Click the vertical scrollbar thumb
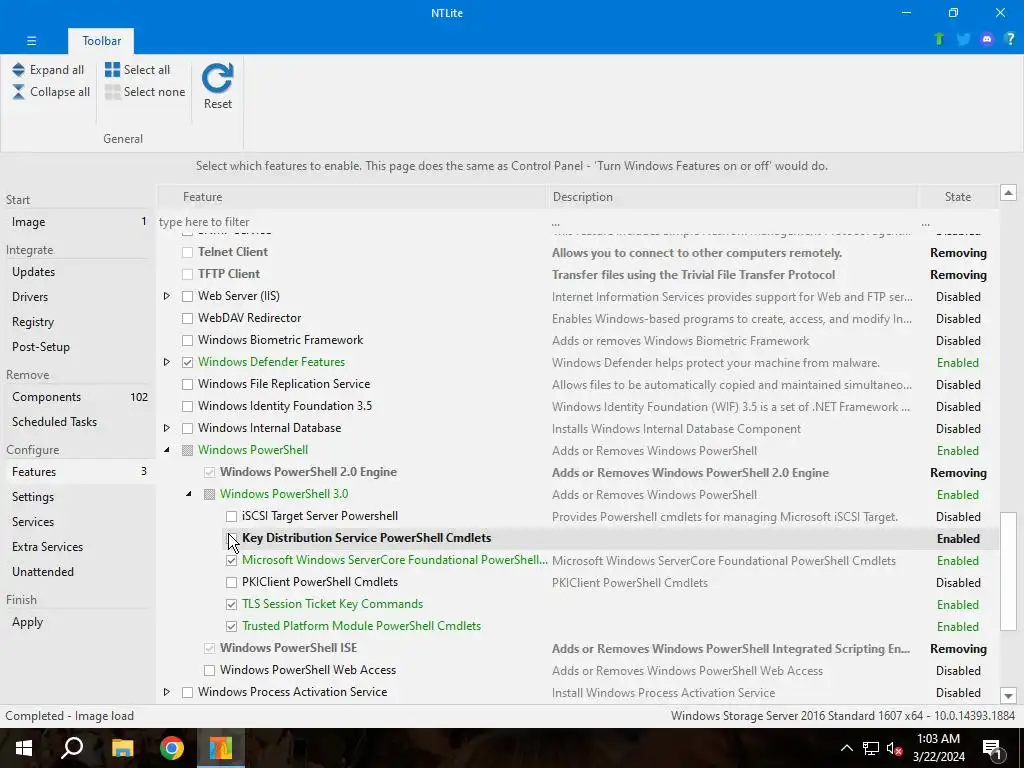This screenshot has height=768, width=1024. click(1008, 571)
